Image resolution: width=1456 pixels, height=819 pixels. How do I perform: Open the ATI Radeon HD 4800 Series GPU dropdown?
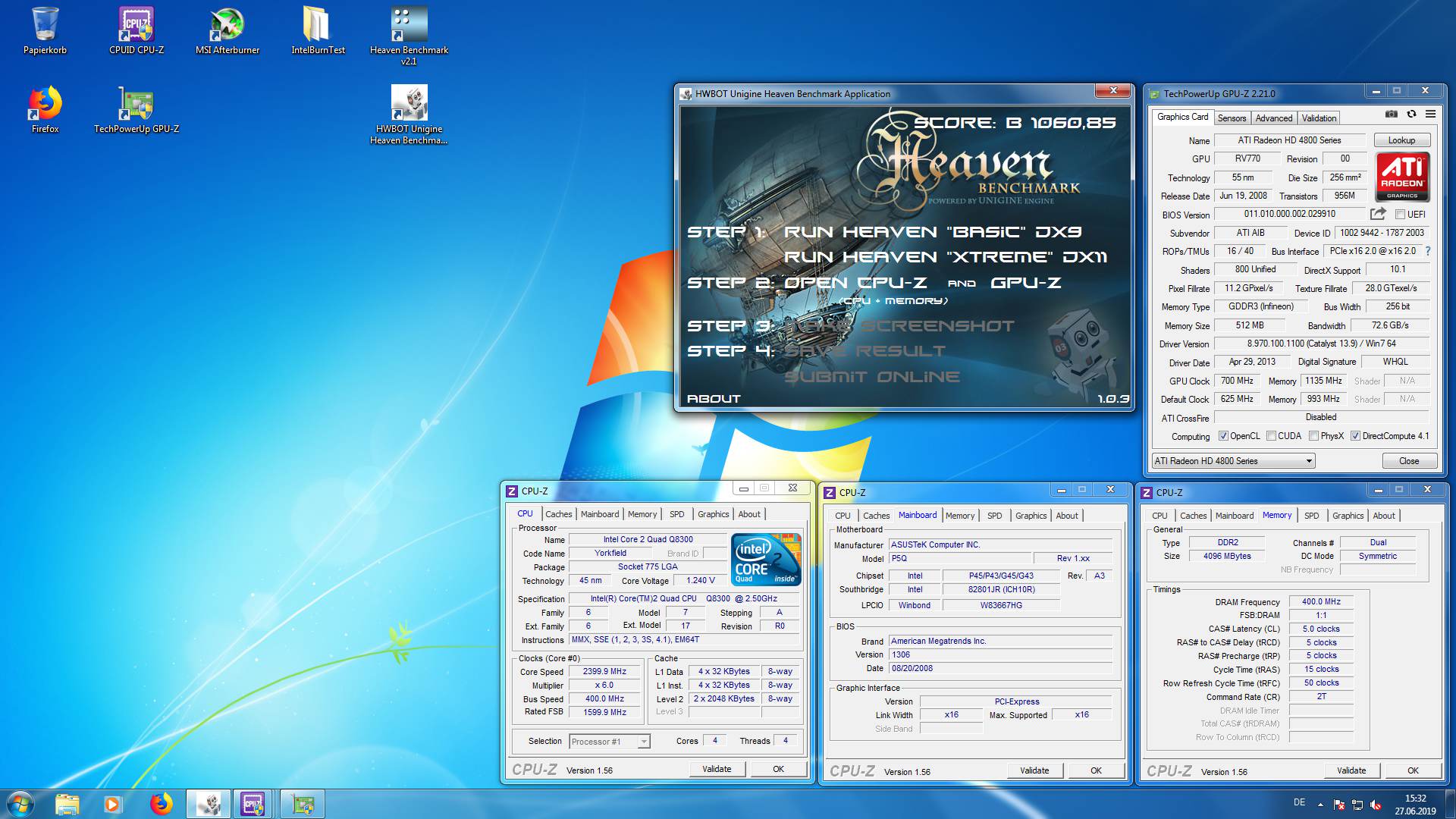tap(1233, 461)
